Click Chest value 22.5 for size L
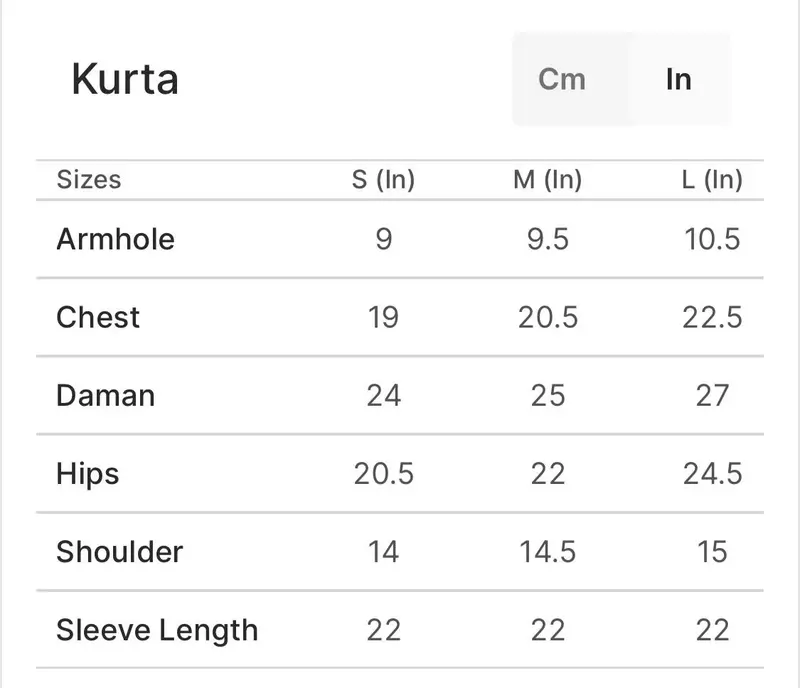Viewport: 800px width, 688px height. (x=712, y=317)
